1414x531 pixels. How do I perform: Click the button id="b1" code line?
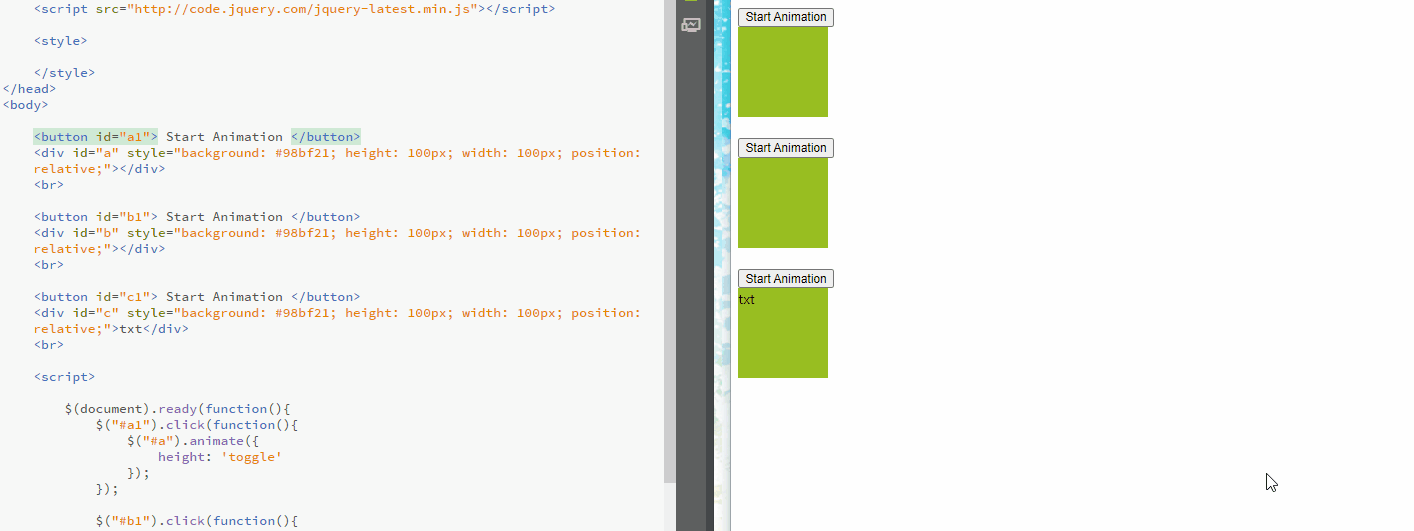(x=197, y=217)
